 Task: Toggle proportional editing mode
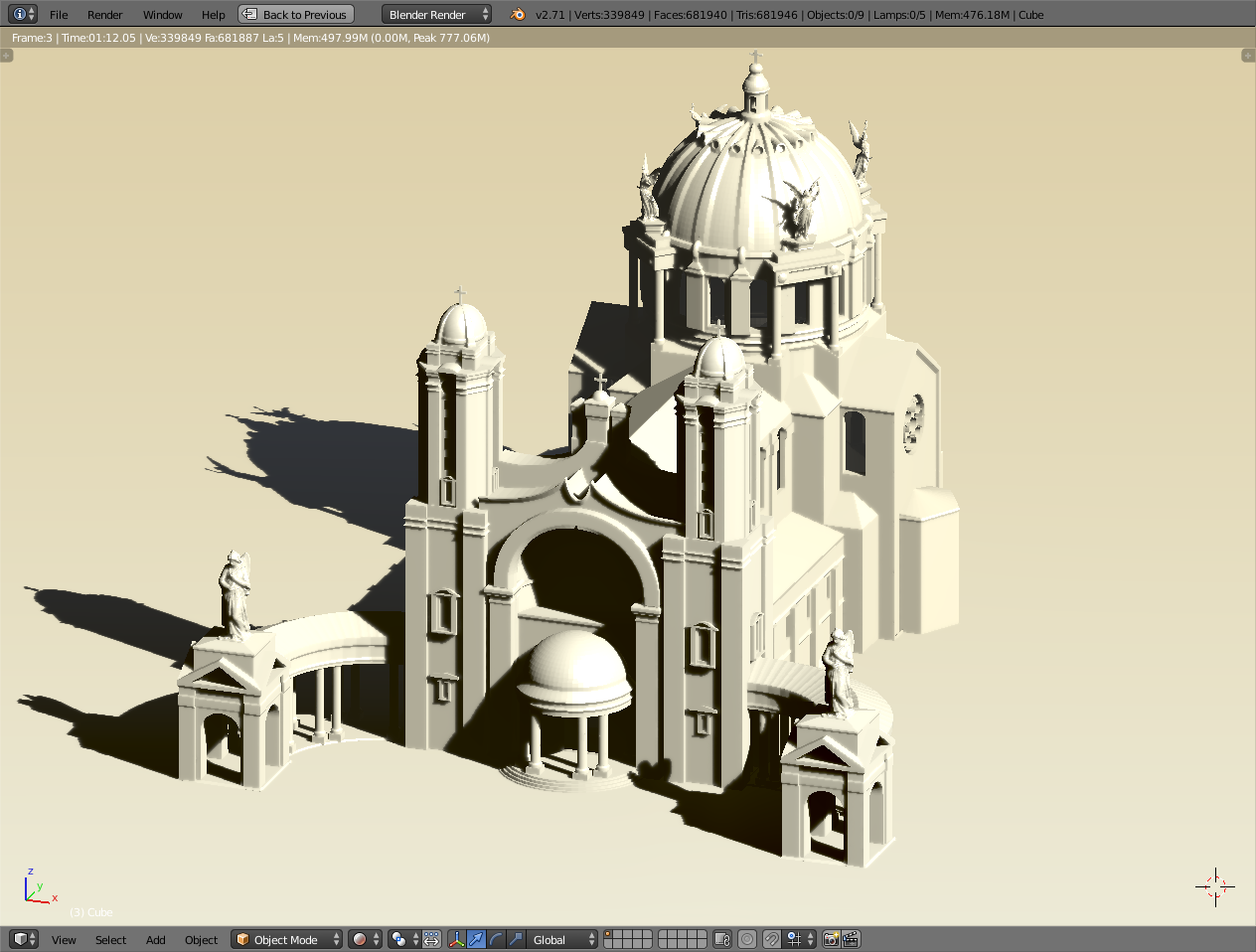tap(747, 939)
